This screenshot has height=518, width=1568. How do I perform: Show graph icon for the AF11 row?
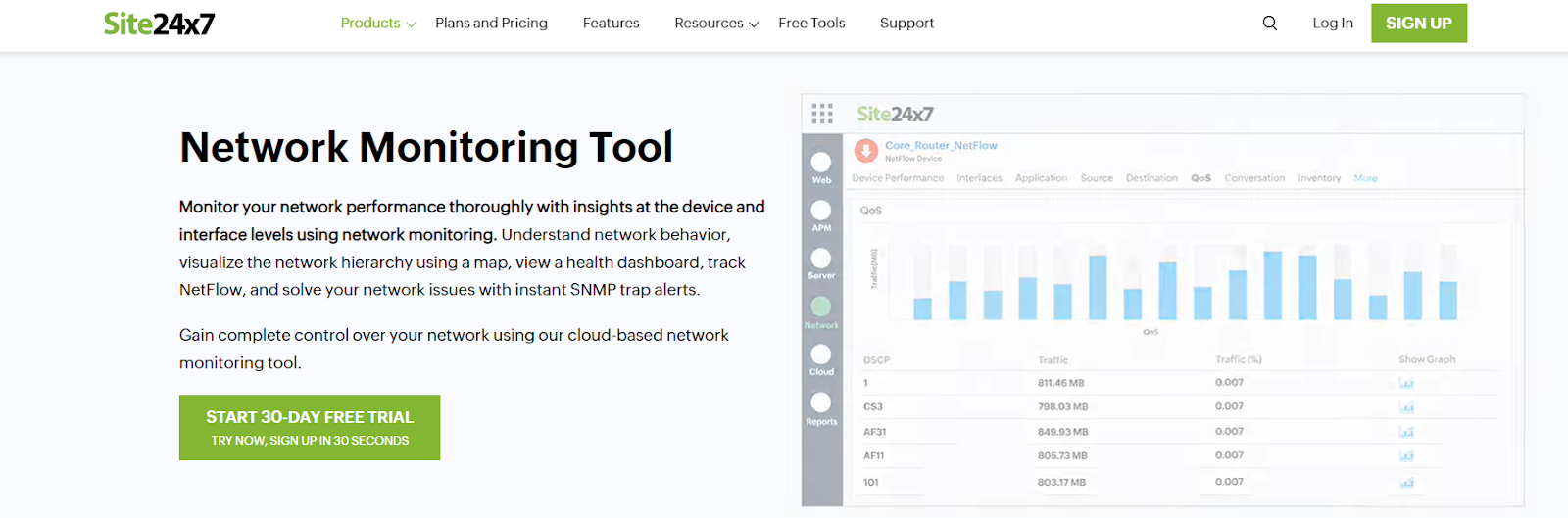click(x=1407, y=455)
